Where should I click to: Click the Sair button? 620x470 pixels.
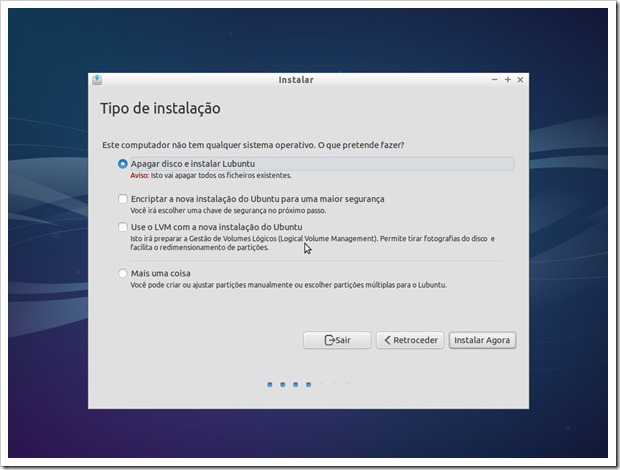337,340
